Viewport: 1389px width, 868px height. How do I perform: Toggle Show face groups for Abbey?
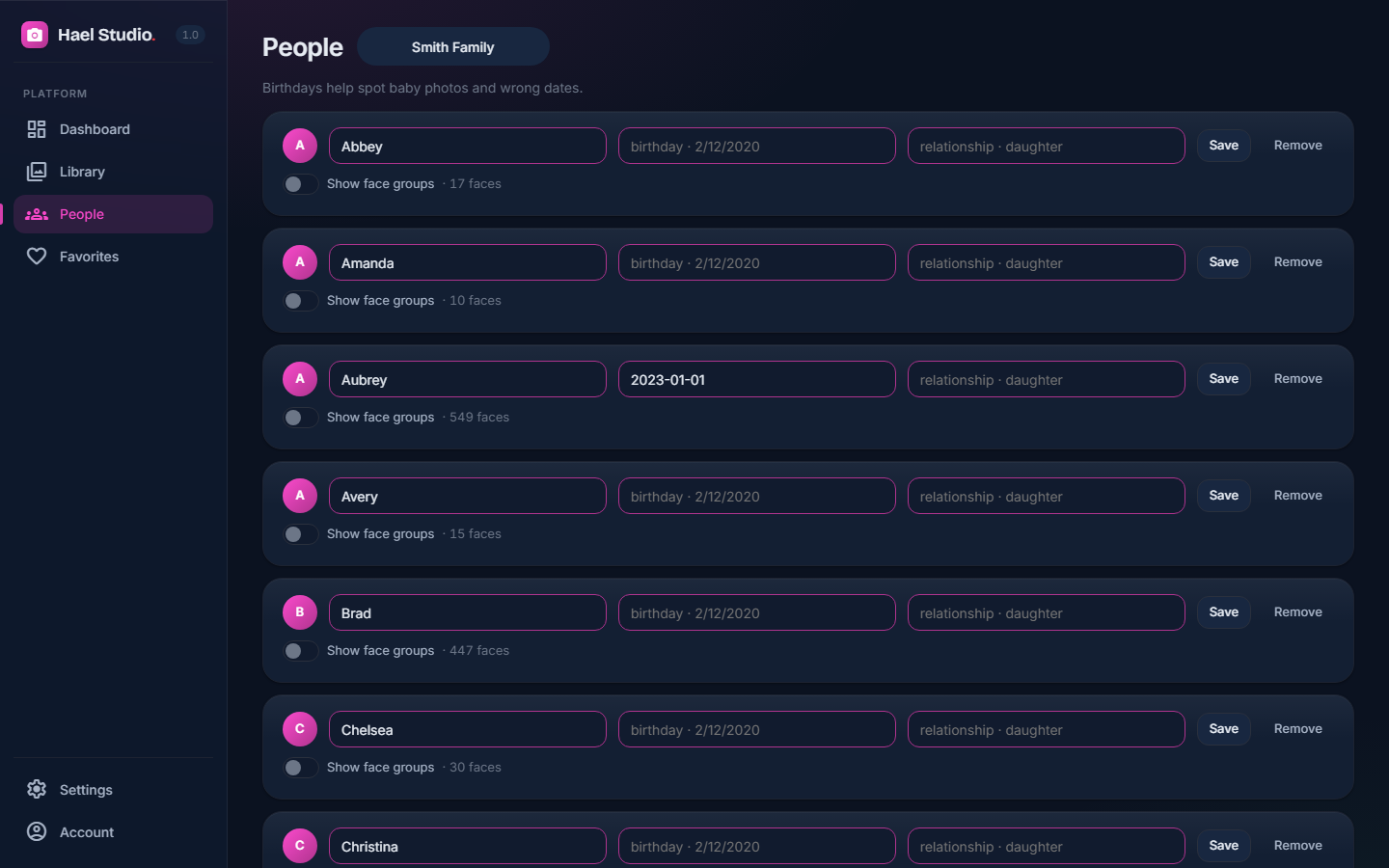click(x=301, y=184)
